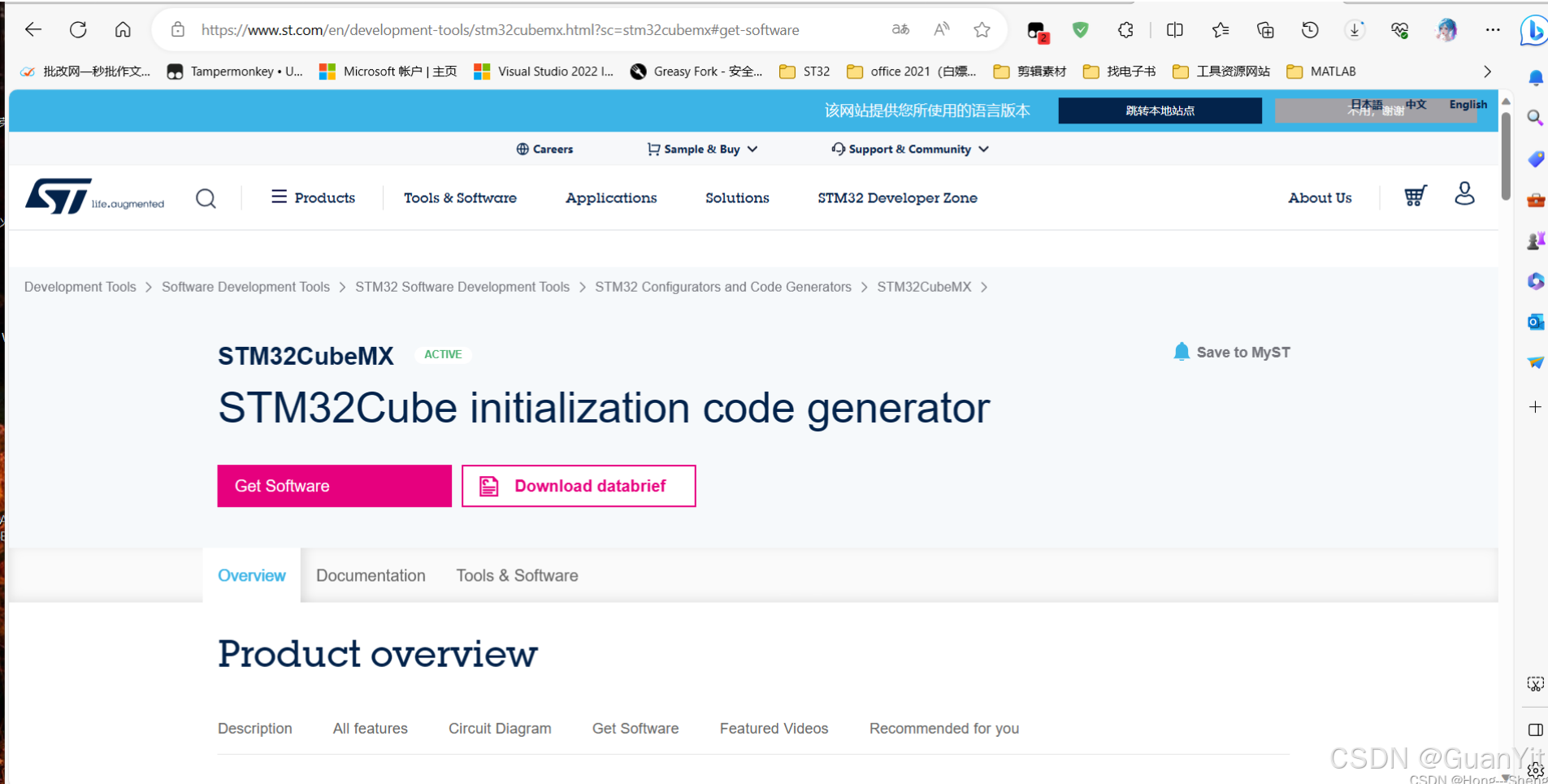Open the Solutions menu
The image size is (1548, 784).
(737, 197)
